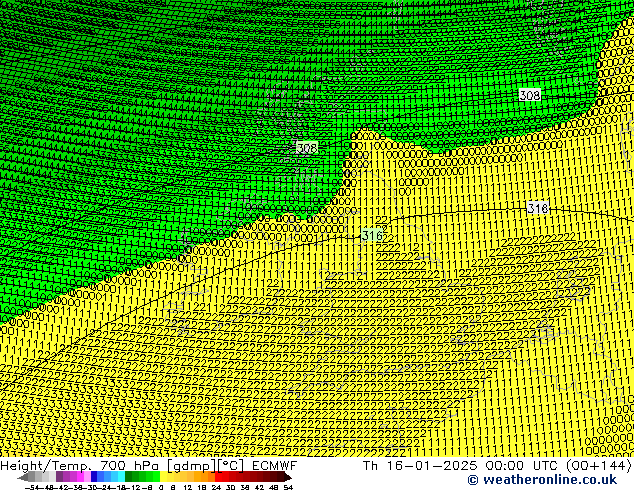Click the 308 contour label at upper right
Image resolution: width=634 pixels, height=490 pixels.
click(x=530, y=95)
